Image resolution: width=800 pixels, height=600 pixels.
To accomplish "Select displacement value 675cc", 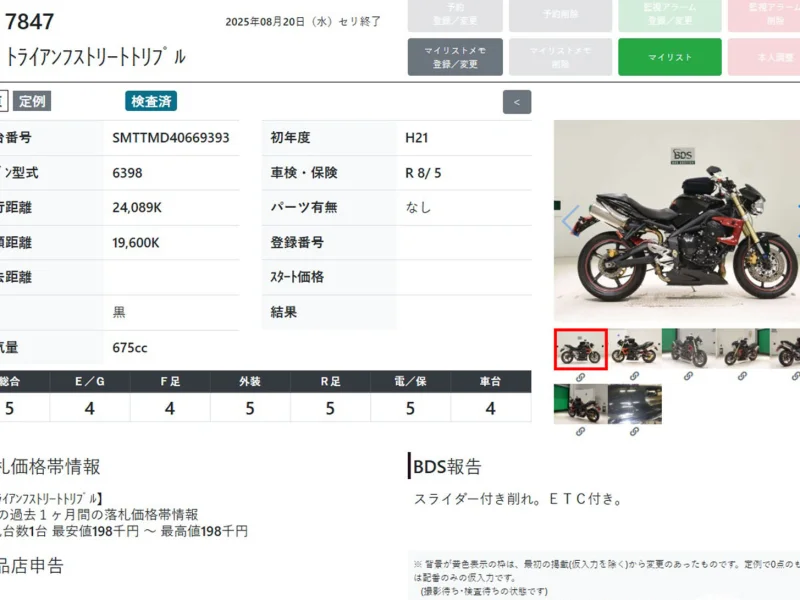I will point(130,348).
